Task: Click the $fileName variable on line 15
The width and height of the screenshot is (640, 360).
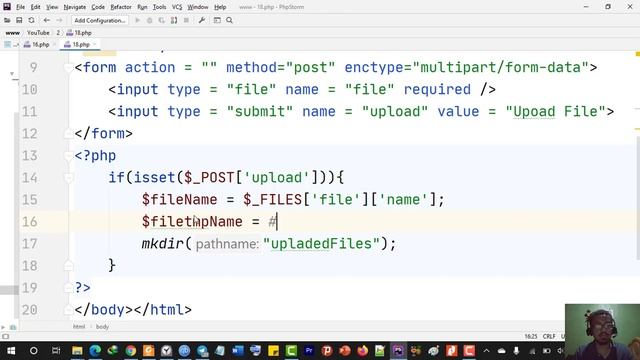Action: point(179,200)
